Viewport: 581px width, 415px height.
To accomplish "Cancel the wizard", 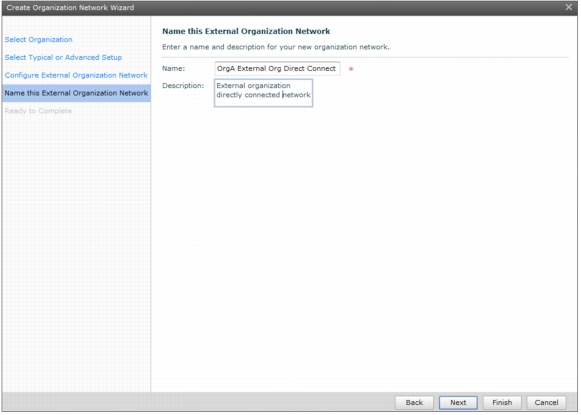I will [546, 402].
